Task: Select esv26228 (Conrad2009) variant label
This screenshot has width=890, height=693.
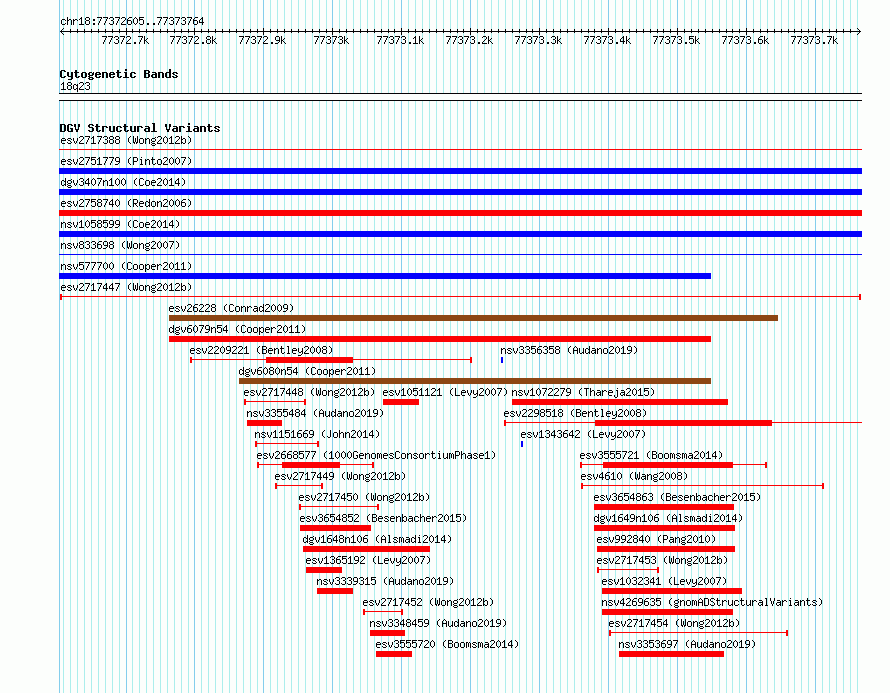Action: pyautogui.click(x=231, y=308)
